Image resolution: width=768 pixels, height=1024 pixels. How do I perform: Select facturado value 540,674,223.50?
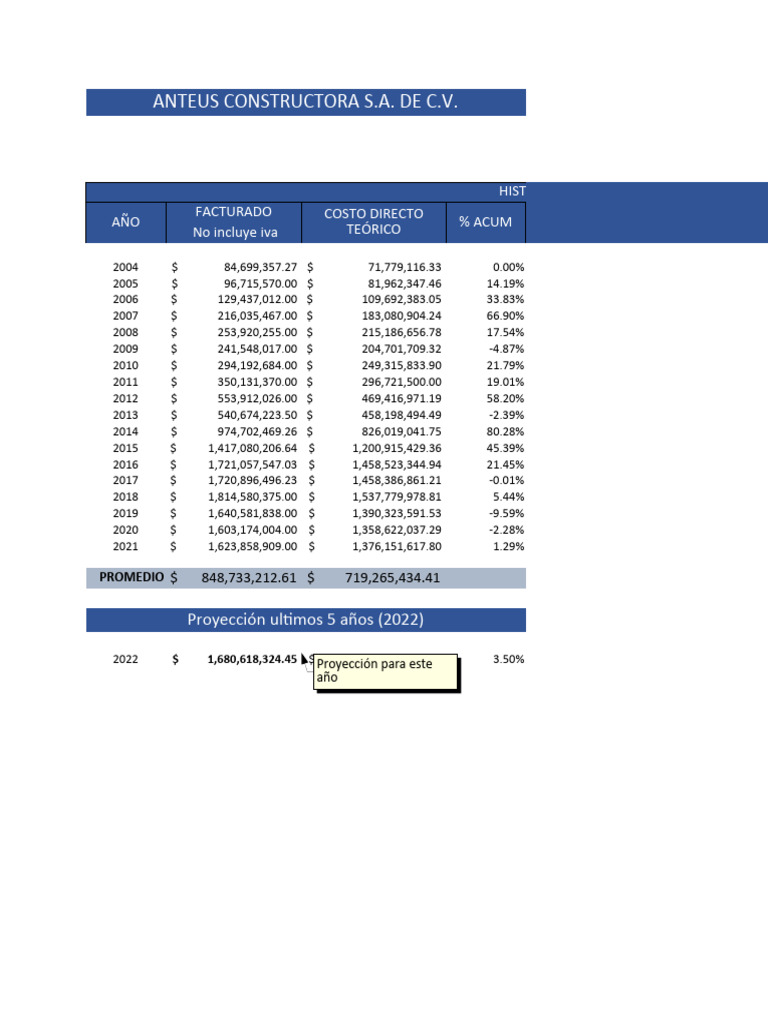[x=257, y=415]
